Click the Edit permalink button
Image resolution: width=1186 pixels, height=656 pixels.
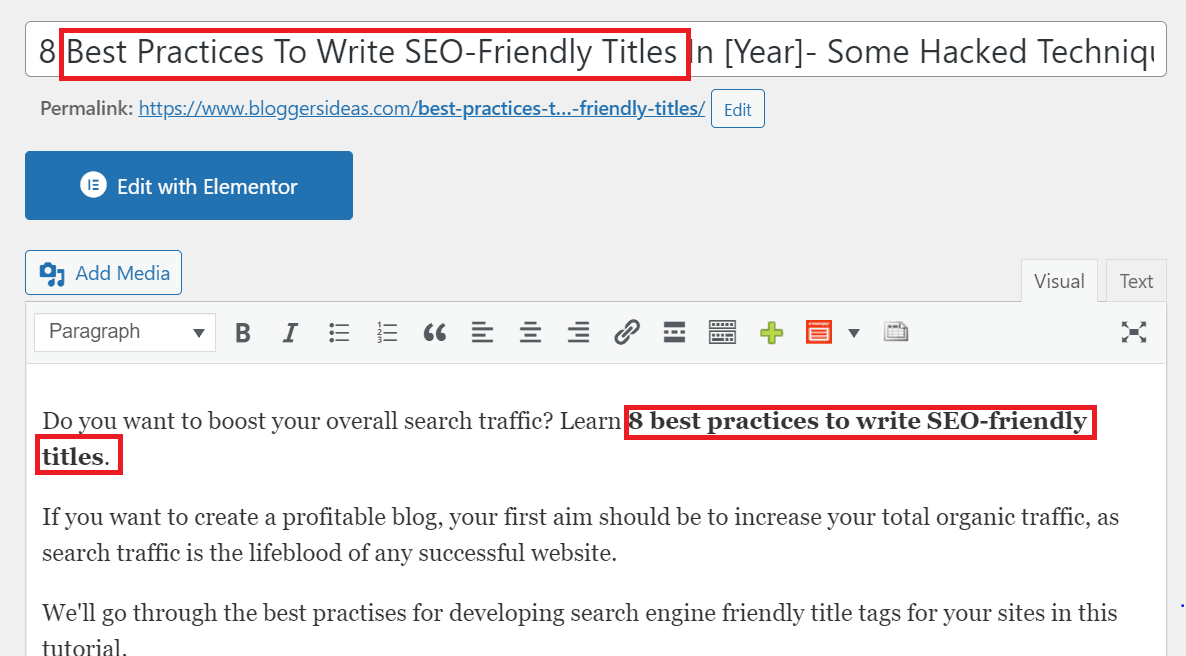point(737,109)
